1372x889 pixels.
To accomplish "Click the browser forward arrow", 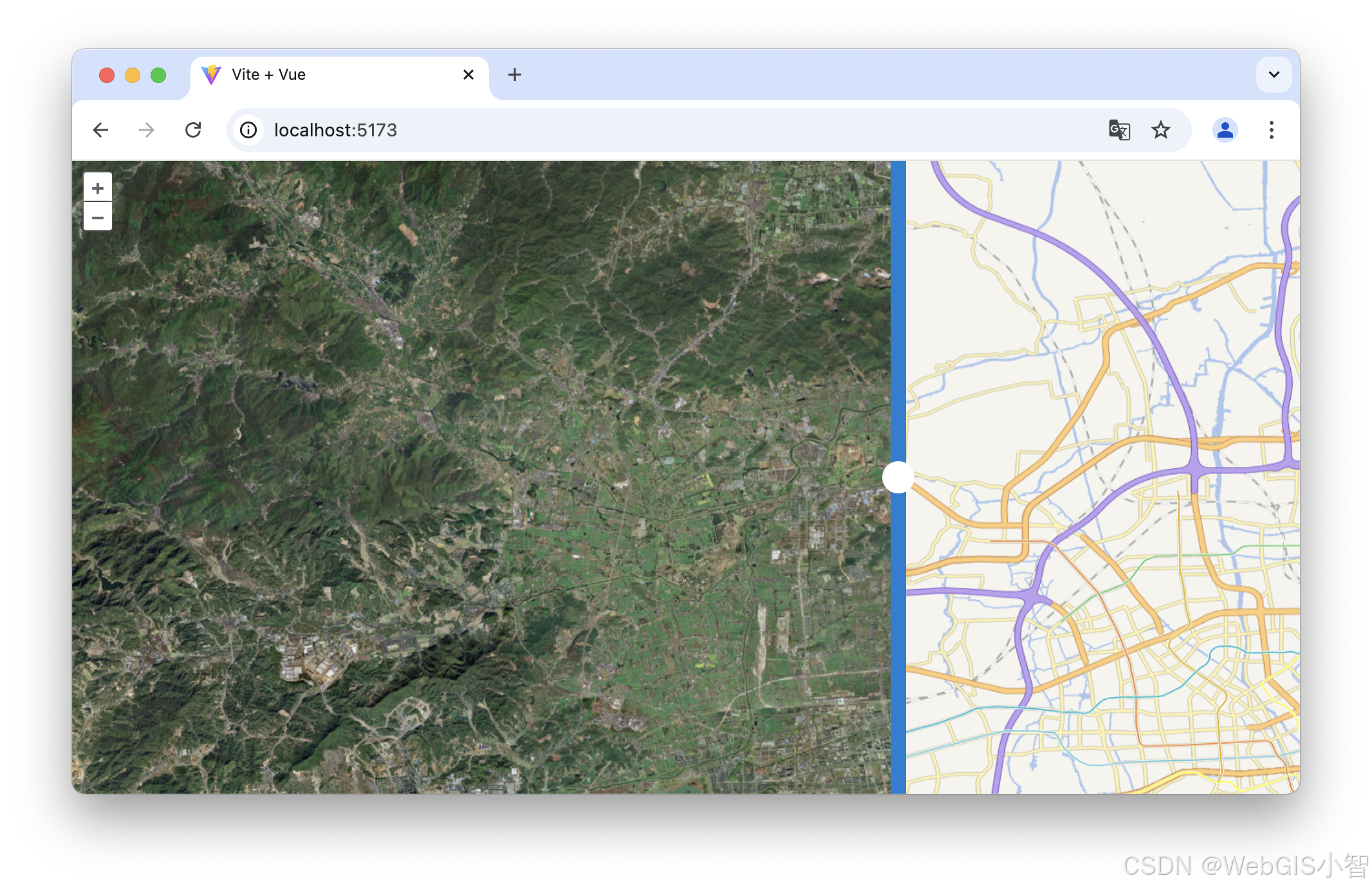I will point(147,130).
